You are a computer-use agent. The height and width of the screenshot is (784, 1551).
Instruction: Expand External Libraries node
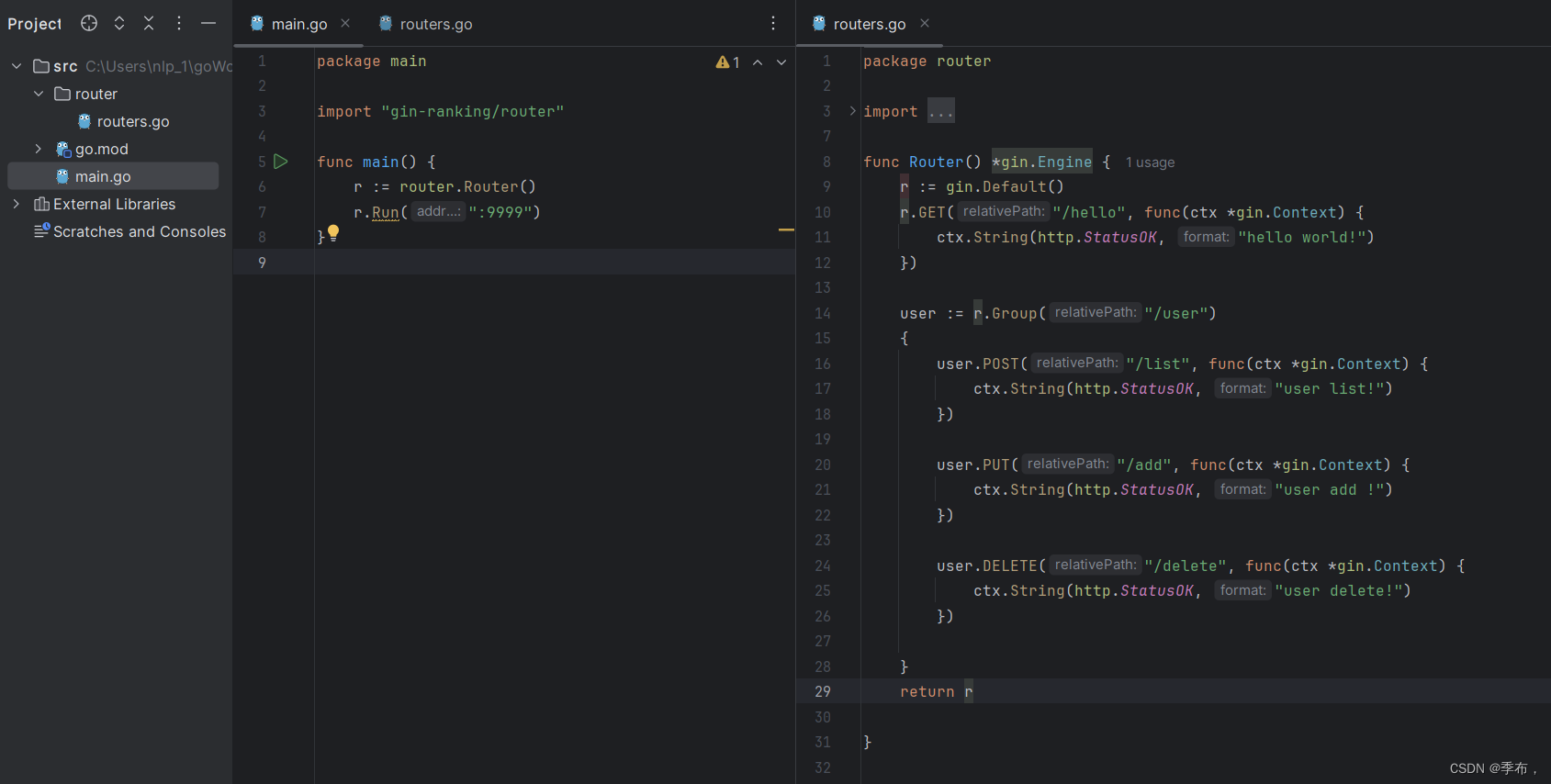click(17, 204)
